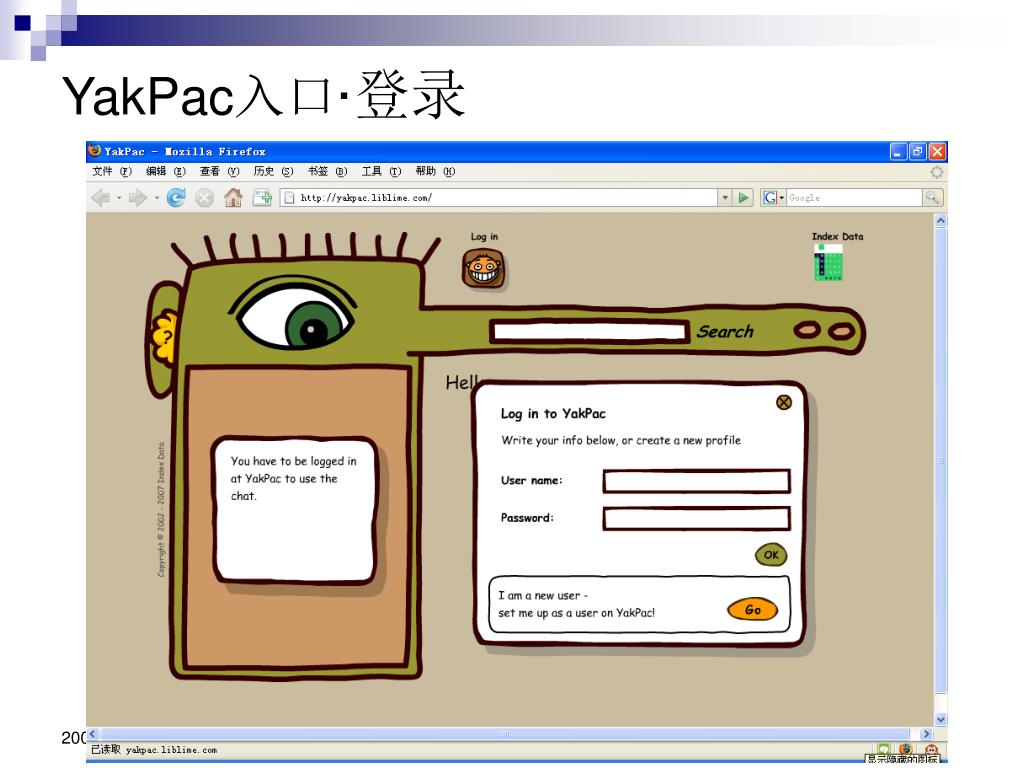Open the 帮助 (H) menu
The width and height of the screenshot is (1024, 768).
[x=436, y=171]
